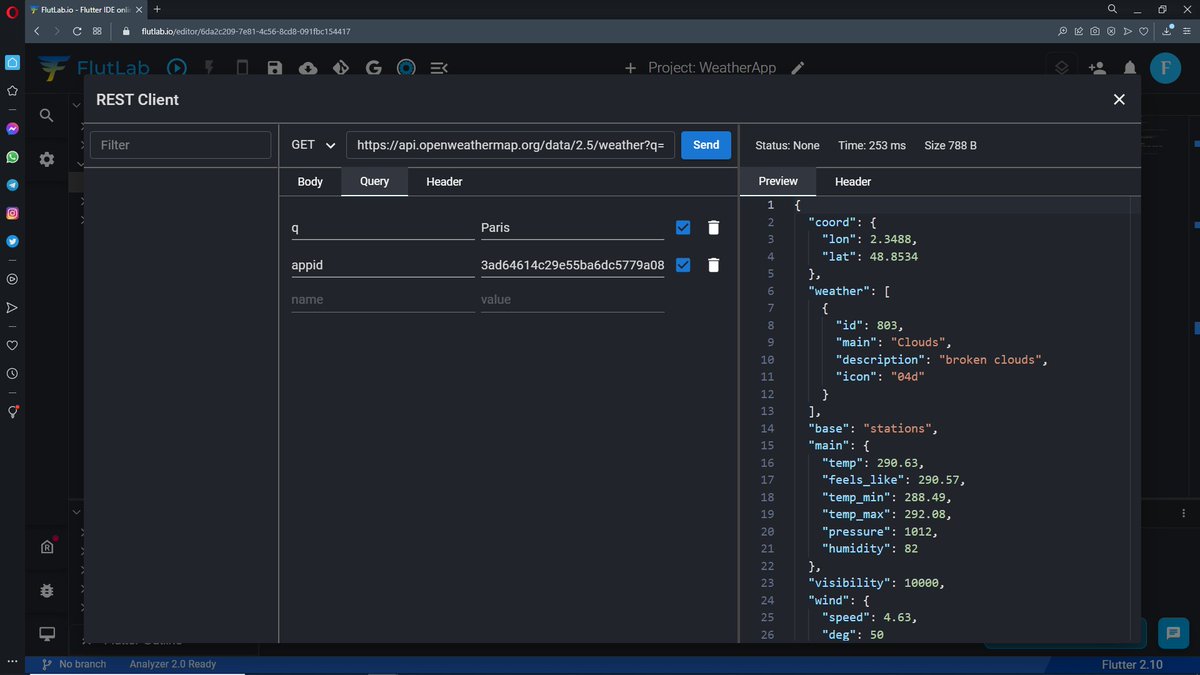Click the layers stack icon
This screenshot has width=1200, height=675.
(x=1062, y=68)
